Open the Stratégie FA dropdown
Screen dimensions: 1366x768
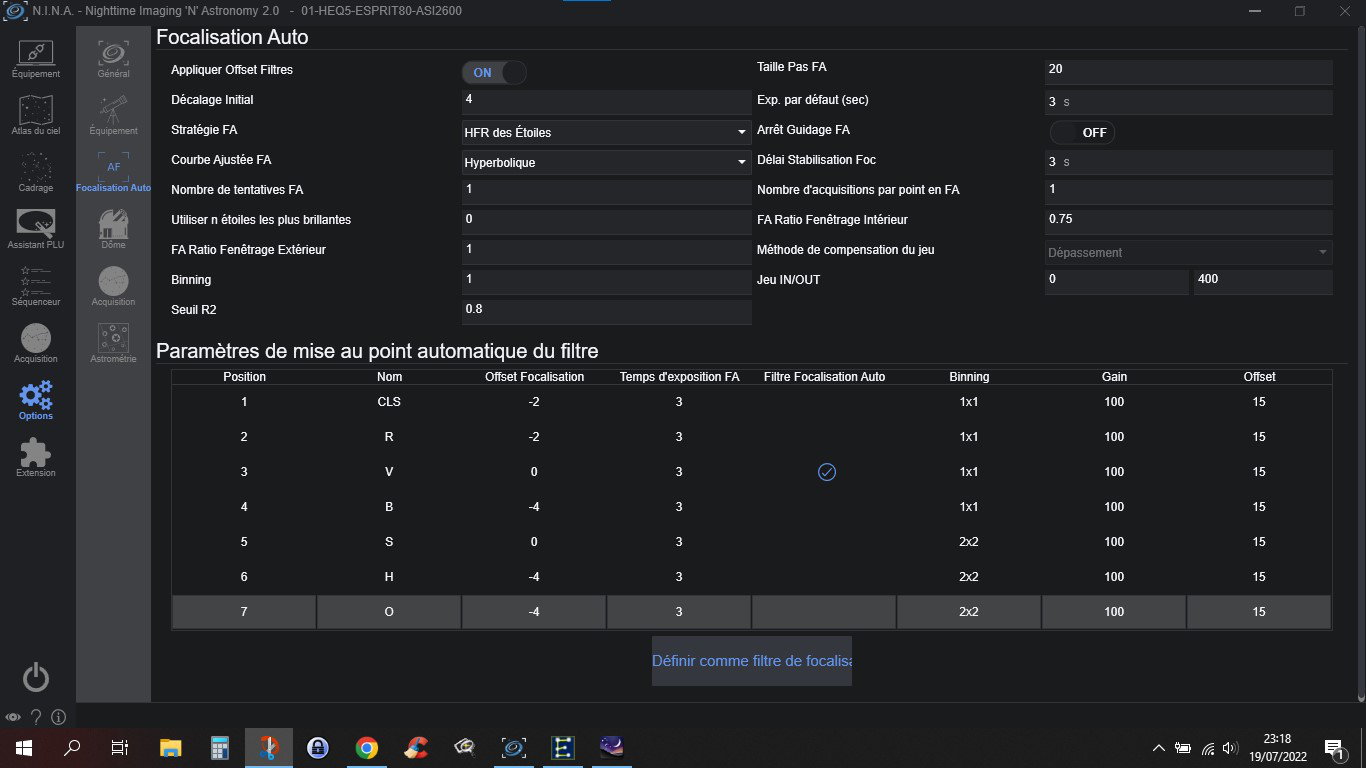coord(606,132)
